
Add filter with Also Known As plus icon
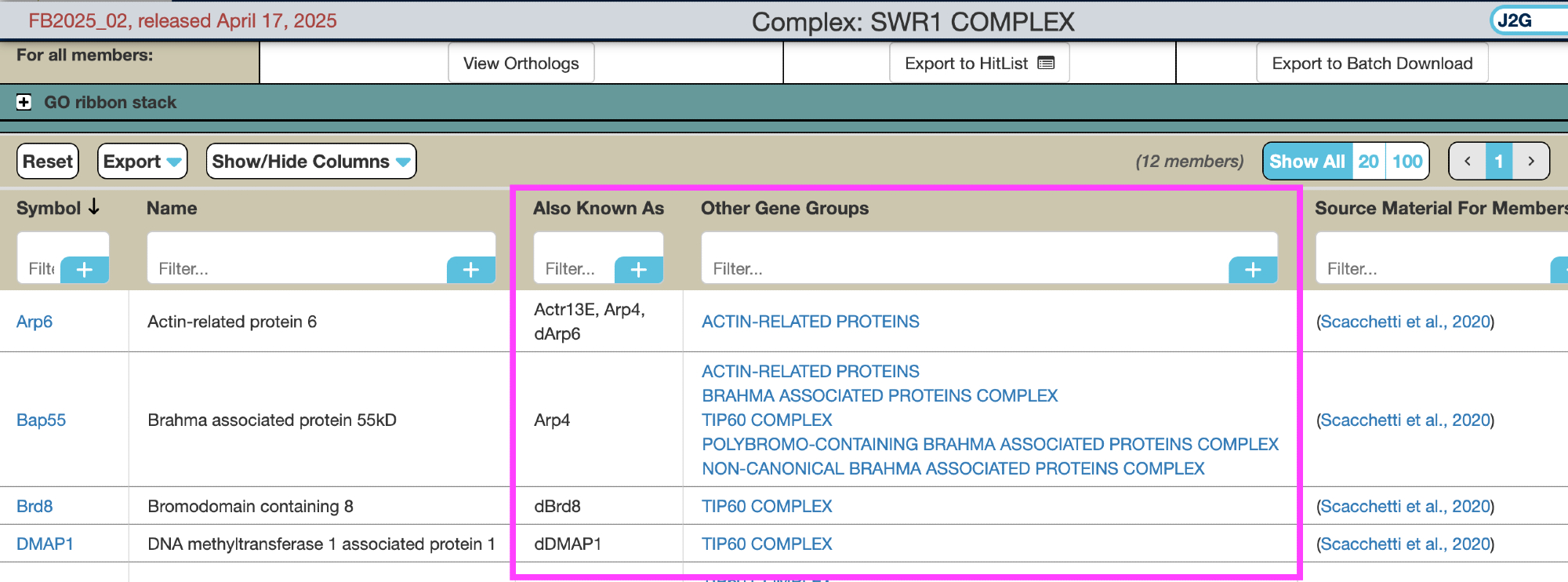tap(638, 270)
